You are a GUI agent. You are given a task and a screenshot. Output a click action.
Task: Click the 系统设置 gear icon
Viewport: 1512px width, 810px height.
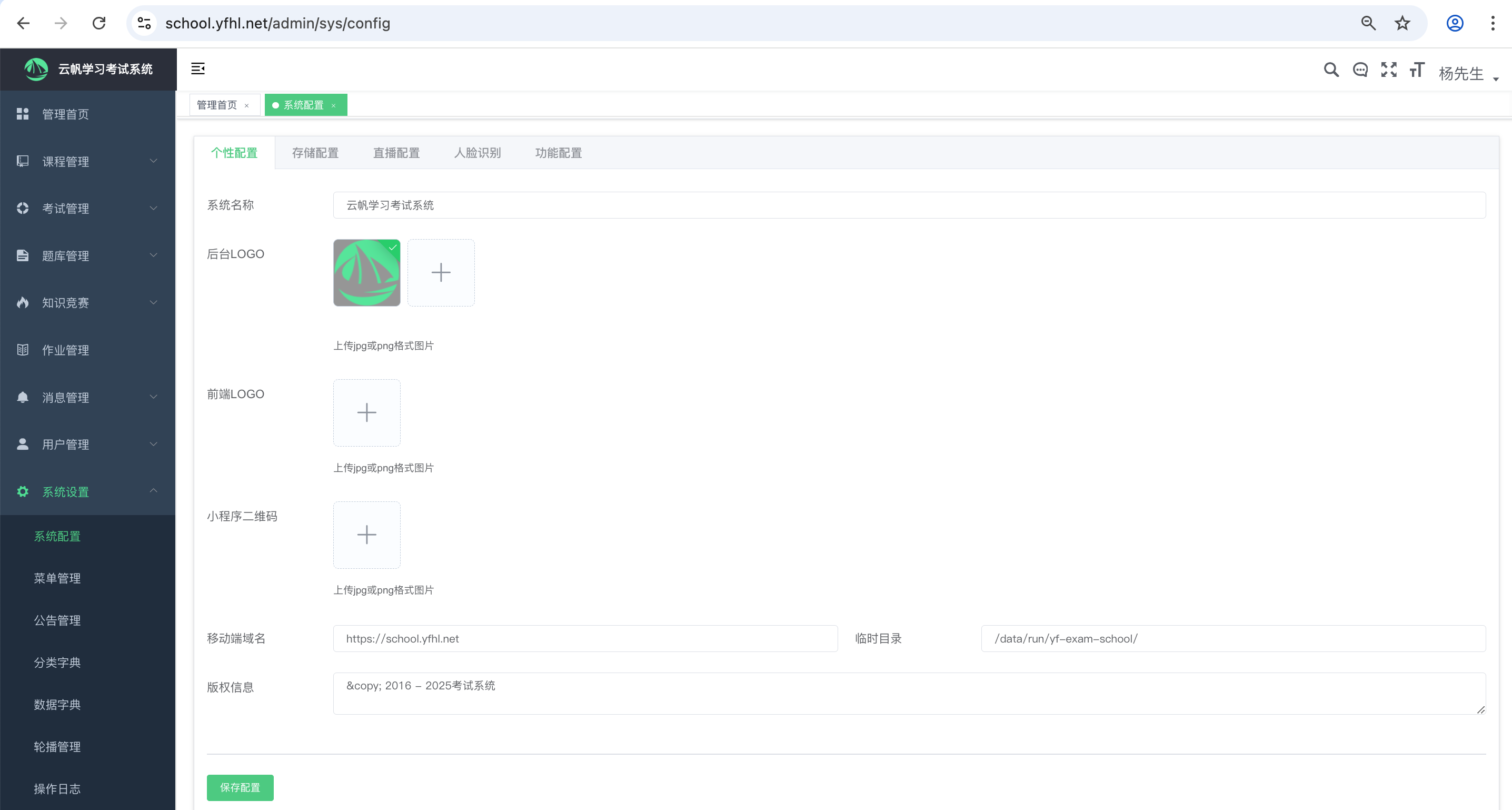[22, 492]
